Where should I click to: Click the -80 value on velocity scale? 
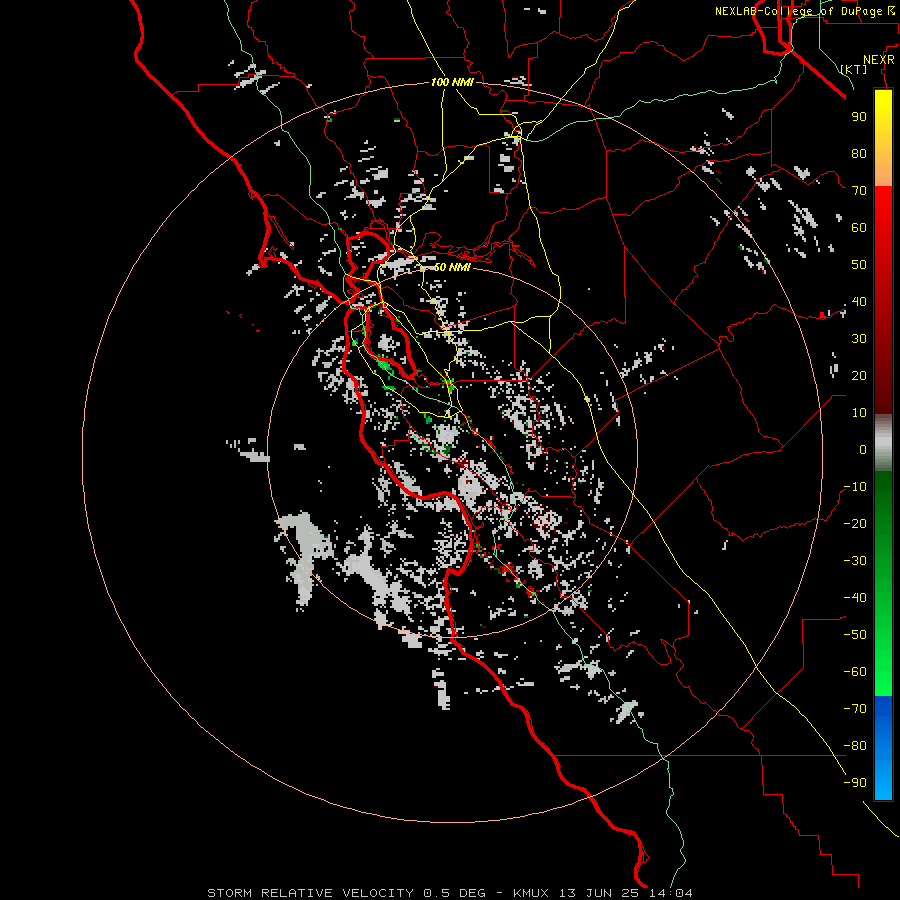(x=855, y=746)
